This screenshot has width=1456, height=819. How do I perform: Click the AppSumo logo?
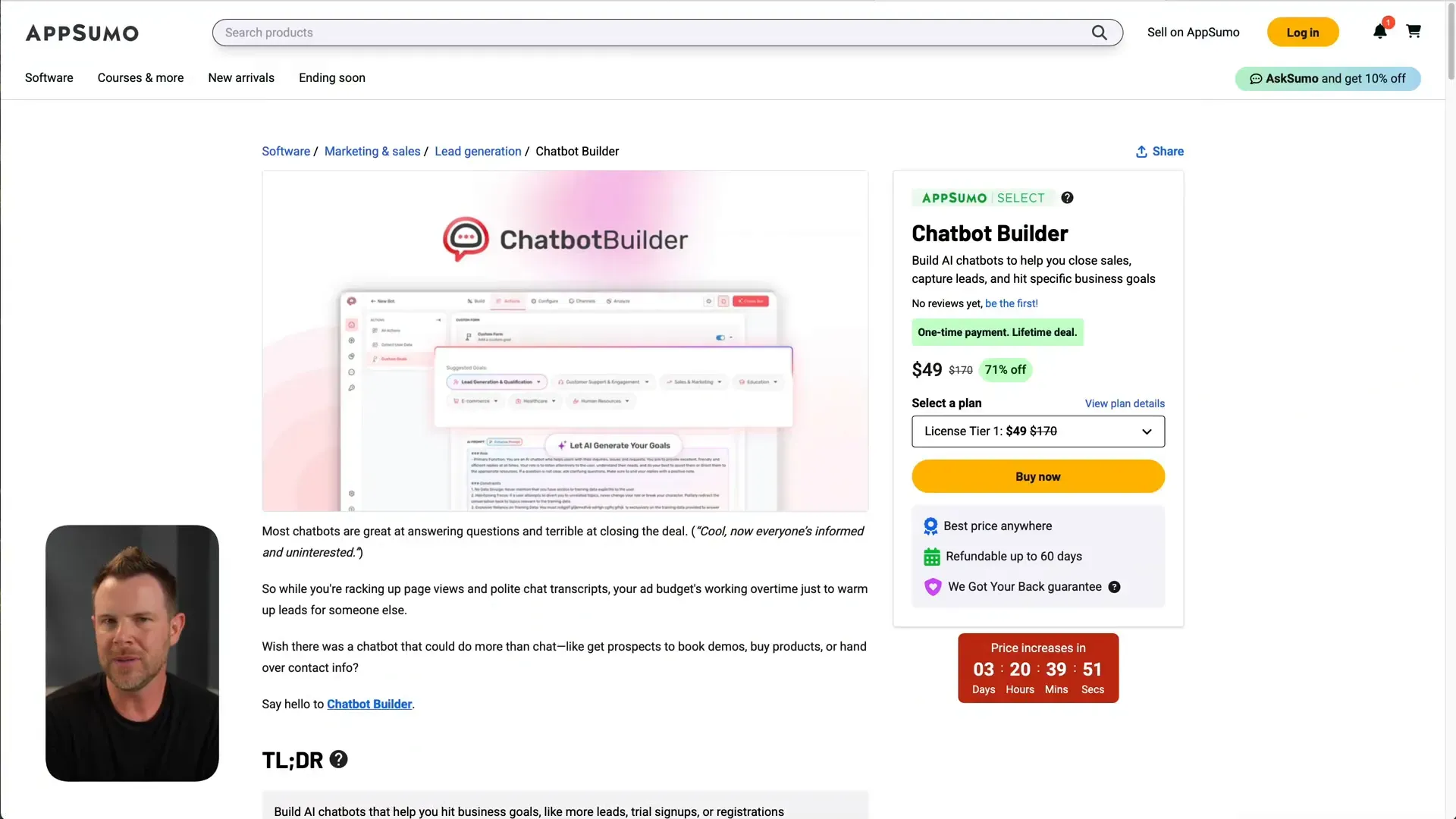82,33
